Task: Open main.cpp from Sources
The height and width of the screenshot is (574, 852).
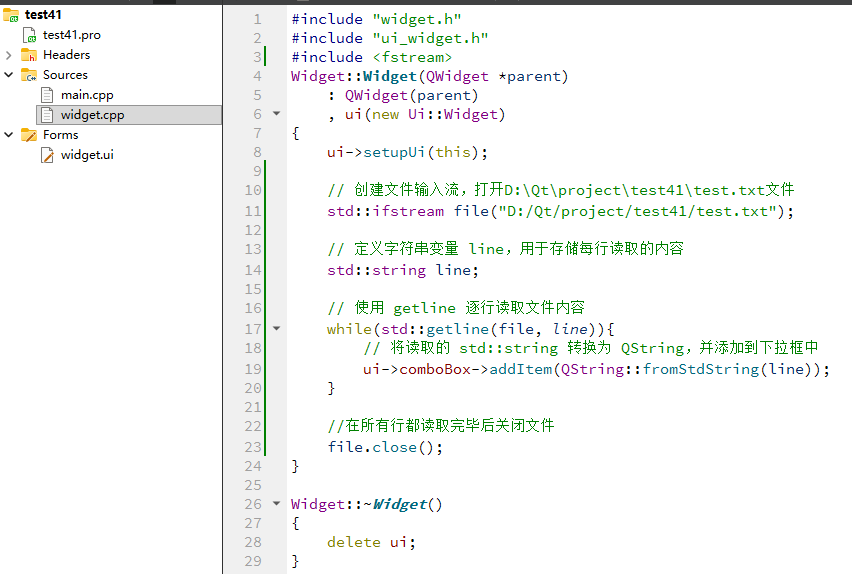Action: pos(87,95)
